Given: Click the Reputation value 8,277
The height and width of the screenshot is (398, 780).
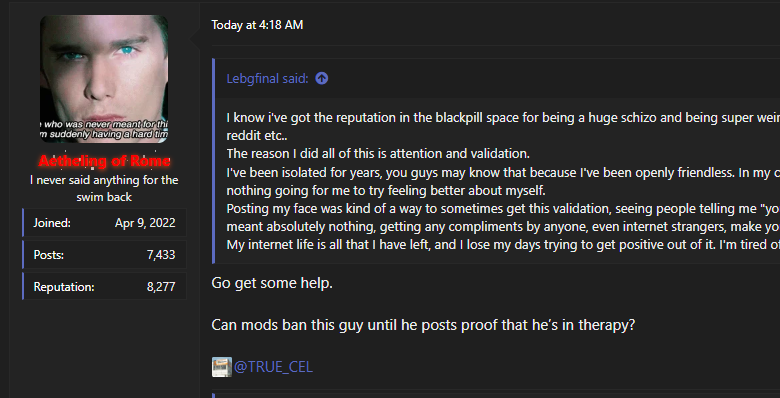Looking at the screenshot, I should tap(161, 287).
